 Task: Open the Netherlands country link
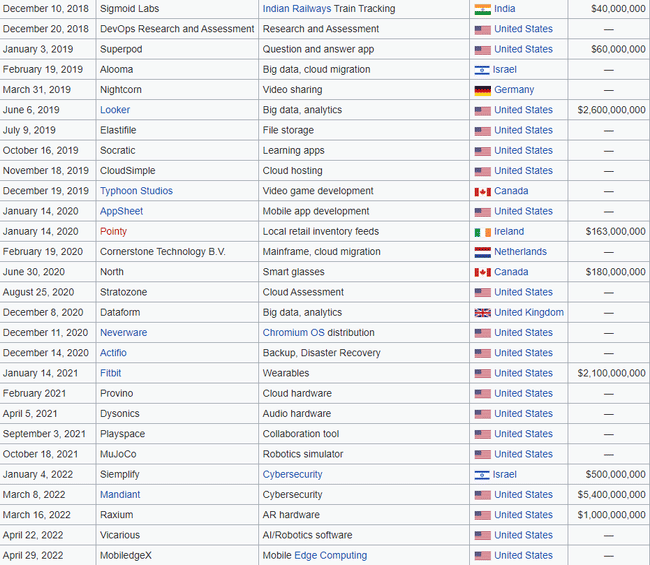tap(520, 252)
